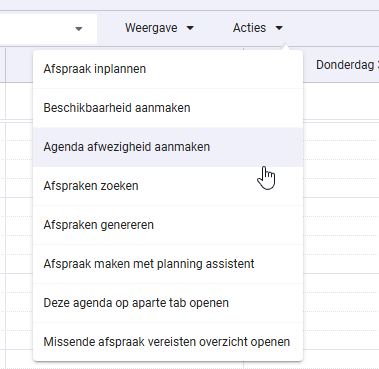Viewport: 379px width, 369px height.
Task: Click the word Weergave in the toolbar
Action: pos(151,28)
